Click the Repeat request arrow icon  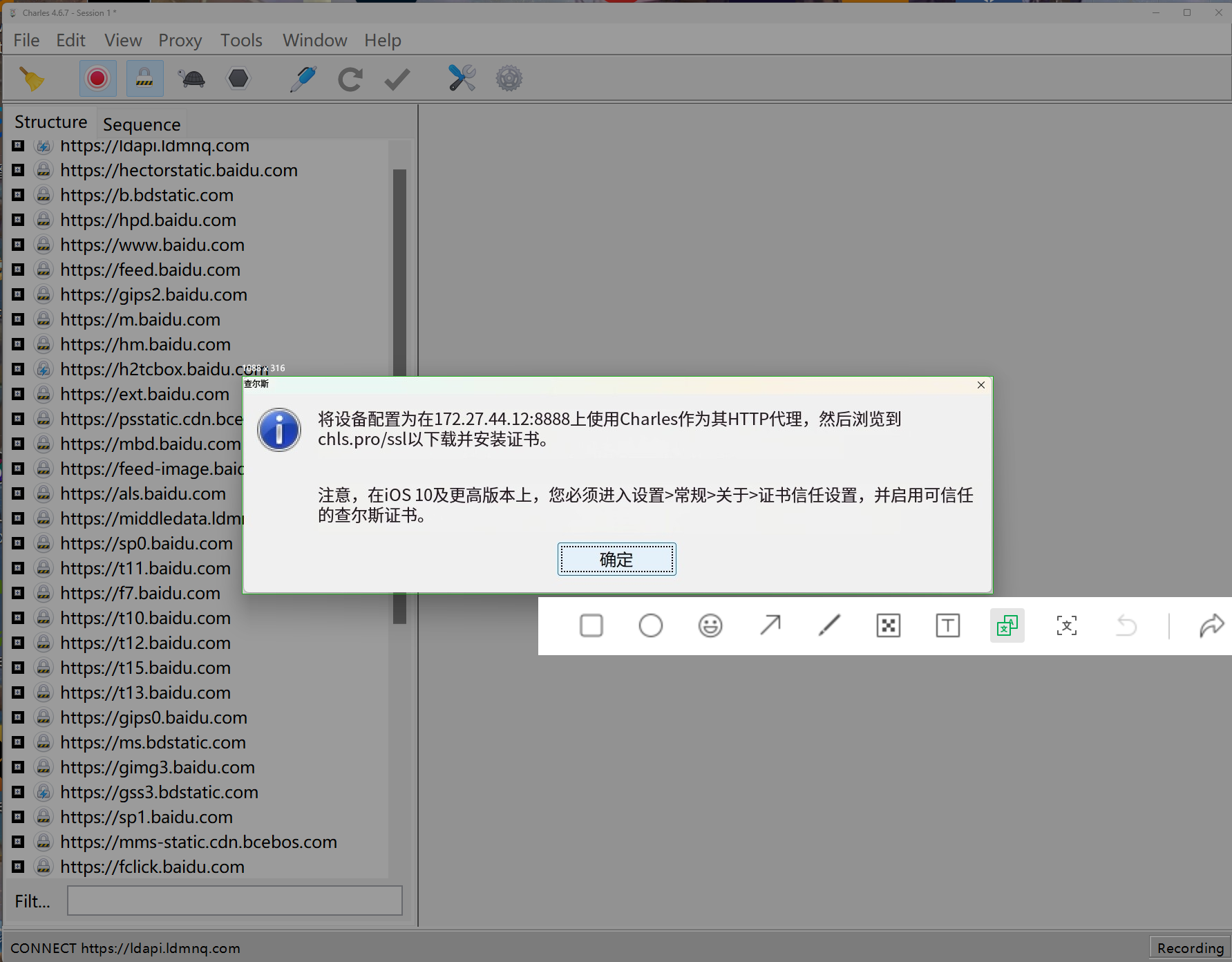point(350,79)
